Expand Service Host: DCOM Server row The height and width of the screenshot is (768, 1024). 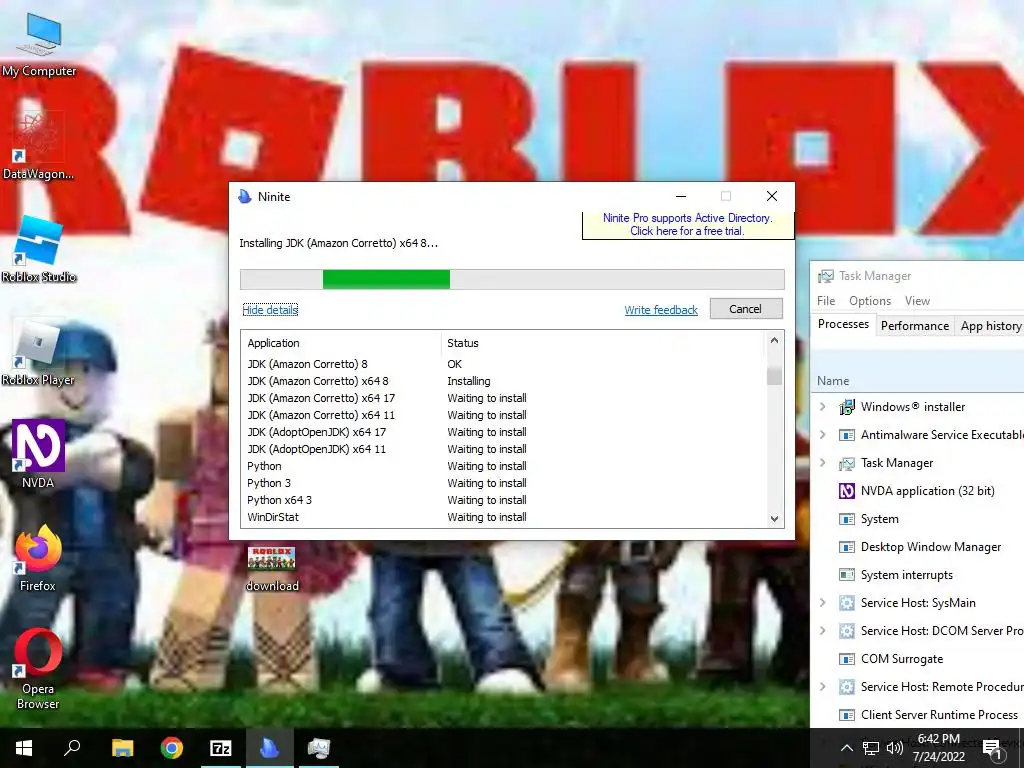(x=823, y=631)
